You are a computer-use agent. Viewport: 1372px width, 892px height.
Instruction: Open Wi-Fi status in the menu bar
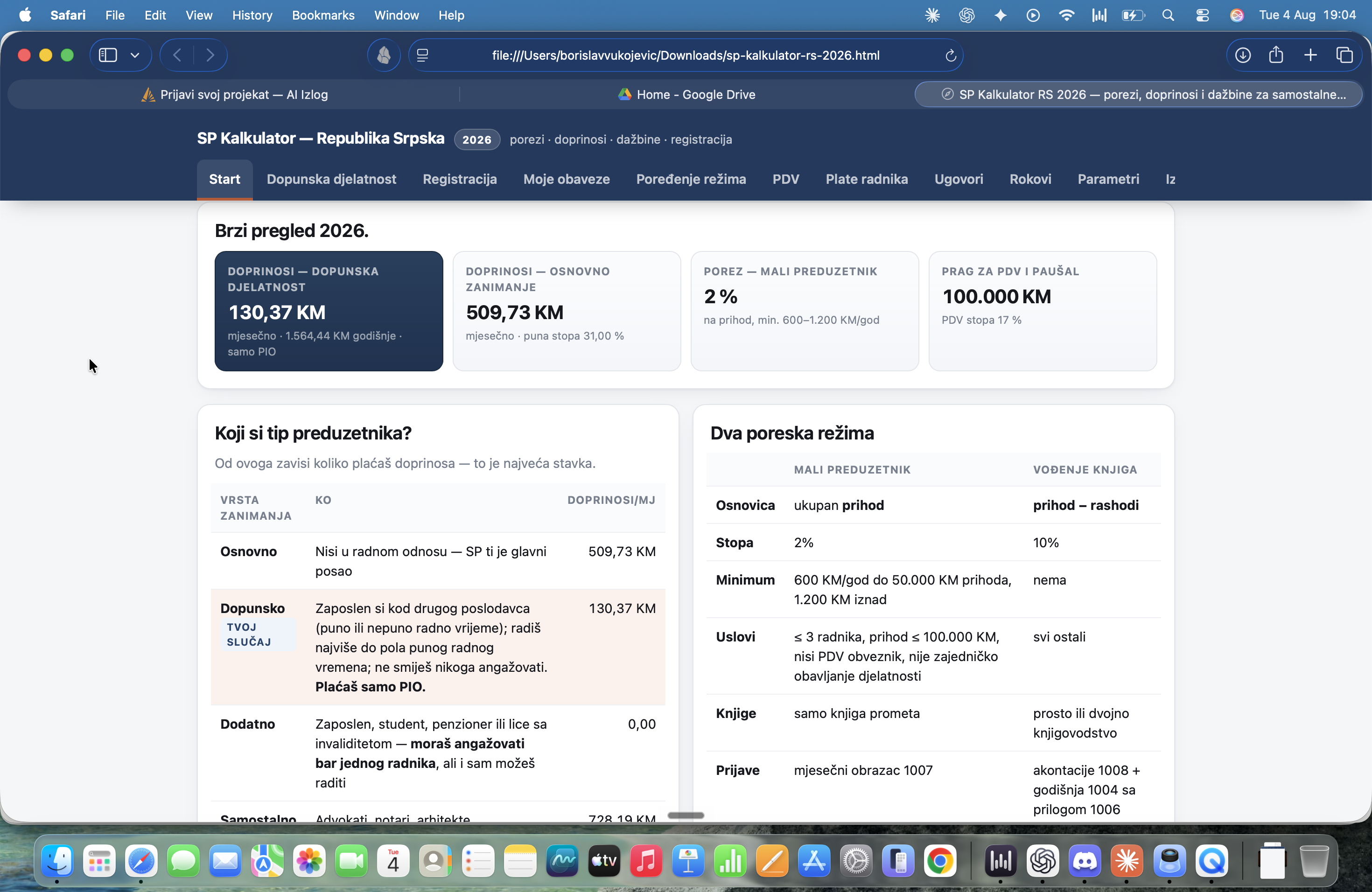tap(1066, 15)
